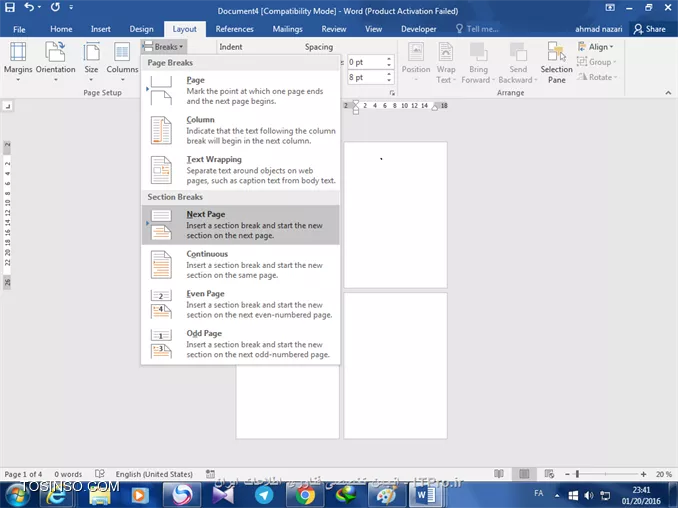Switch to the Review tab
Viewport: 678px width, 508px height.
[x=334, y=29]
